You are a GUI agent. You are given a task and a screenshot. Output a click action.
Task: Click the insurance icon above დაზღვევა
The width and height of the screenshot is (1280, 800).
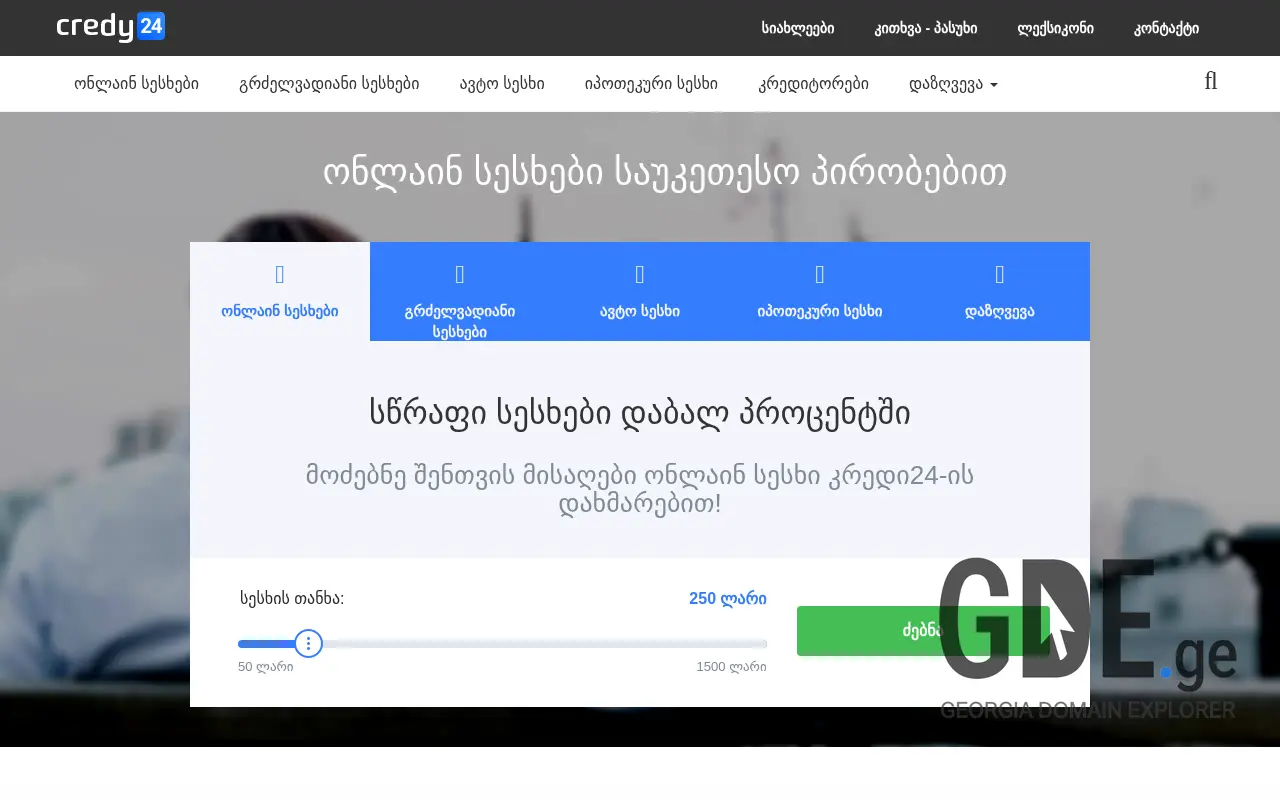point(999,272)
